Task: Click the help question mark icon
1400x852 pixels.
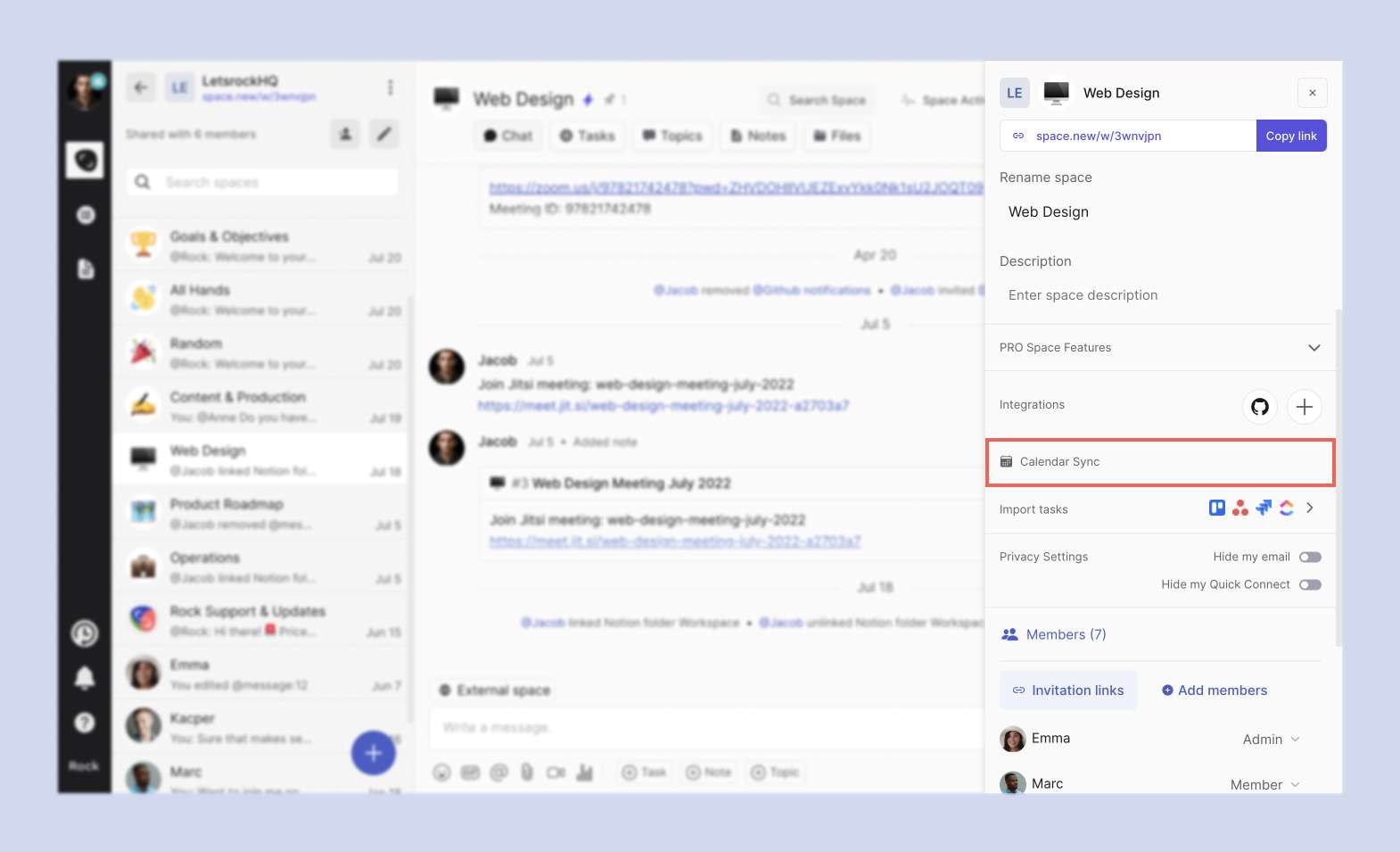Action: point(85,723)
